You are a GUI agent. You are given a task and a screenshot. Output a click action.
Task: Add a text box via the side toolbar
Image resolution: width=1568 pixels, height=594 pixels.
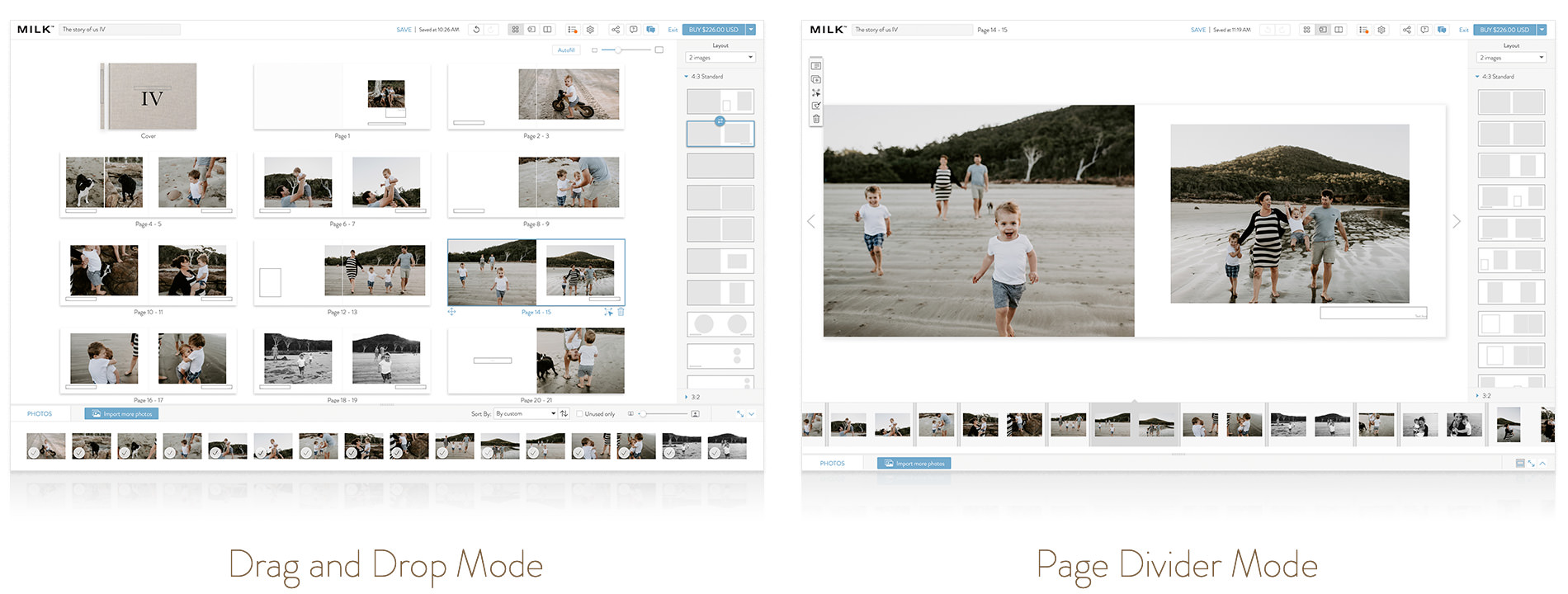816,66
